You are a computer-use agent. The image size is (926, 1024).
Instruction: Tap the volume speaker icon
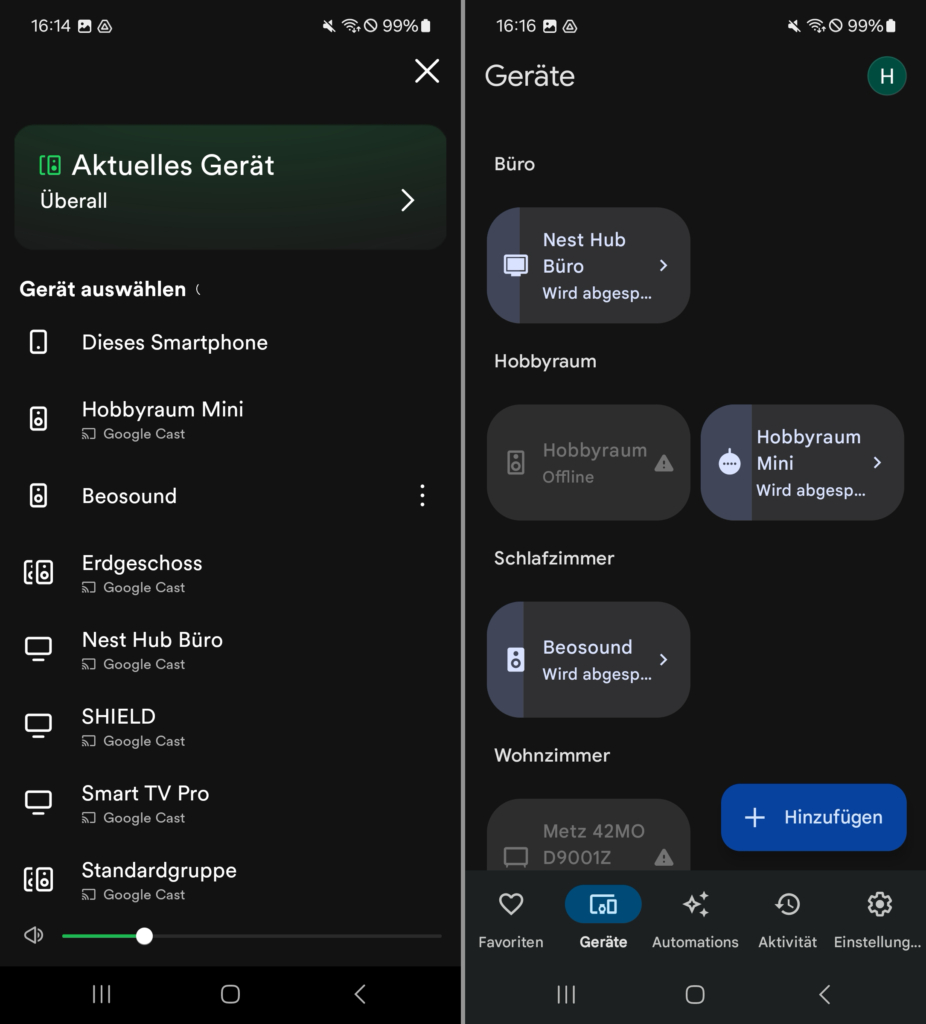point(34,936)
